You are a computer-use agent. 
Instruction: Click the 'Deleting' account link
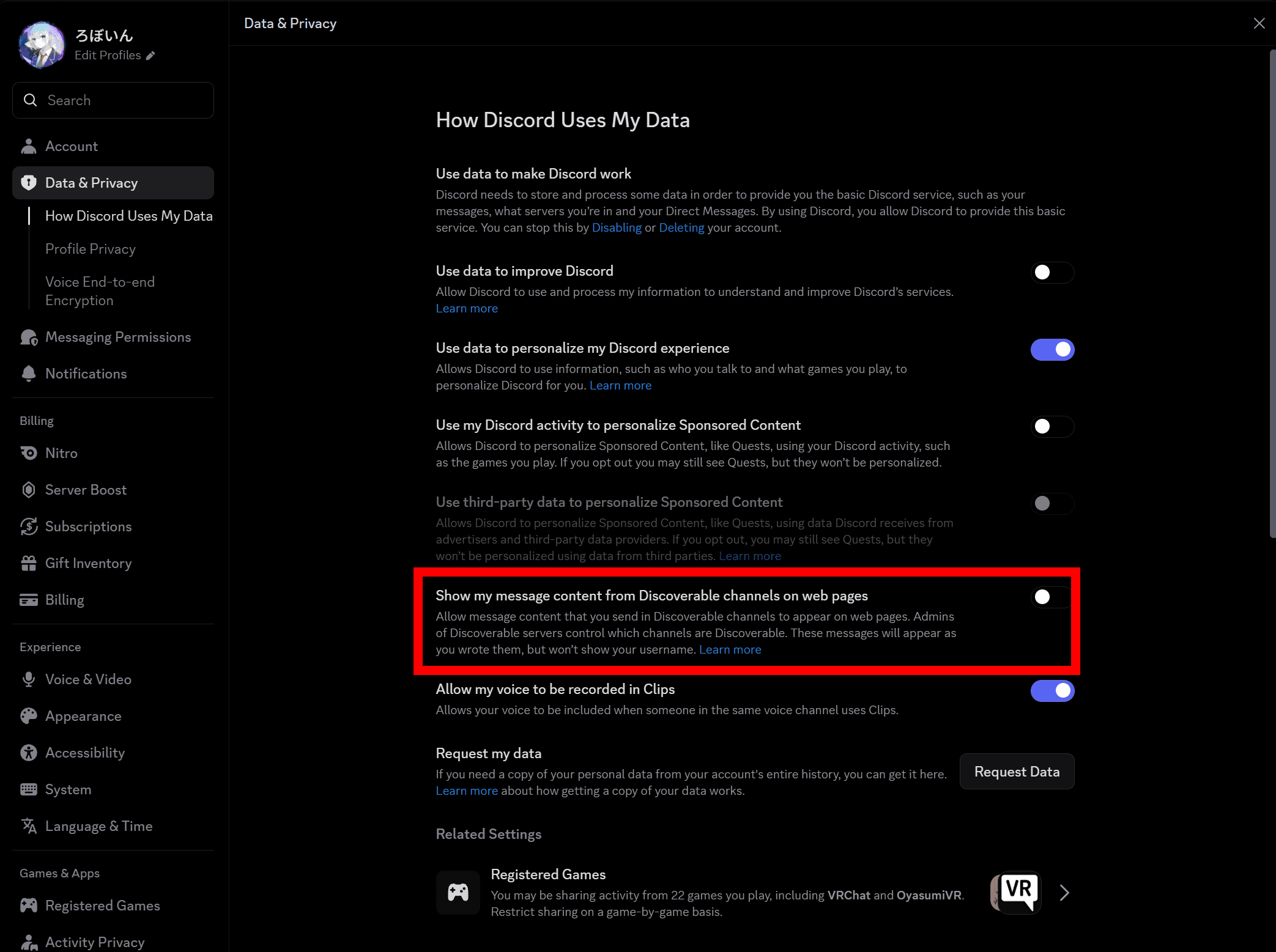(x=681, y=227)
